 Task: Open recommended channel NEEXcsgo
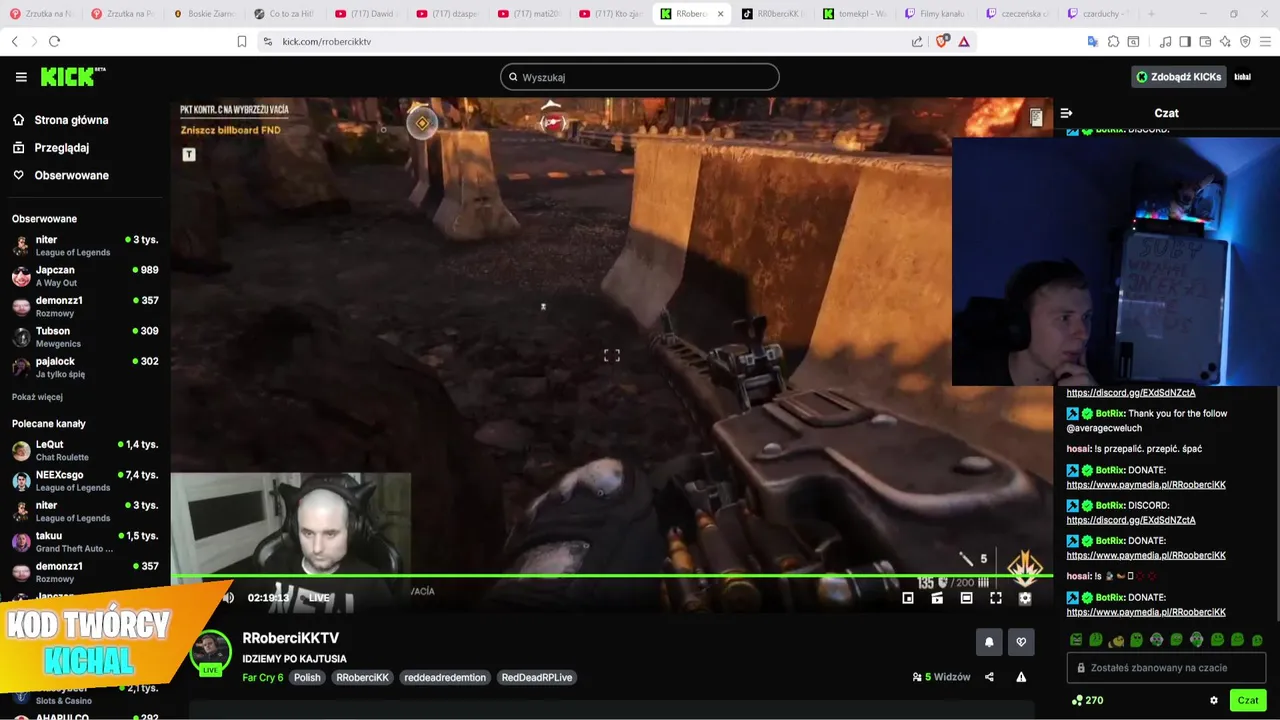click(85, 481)
